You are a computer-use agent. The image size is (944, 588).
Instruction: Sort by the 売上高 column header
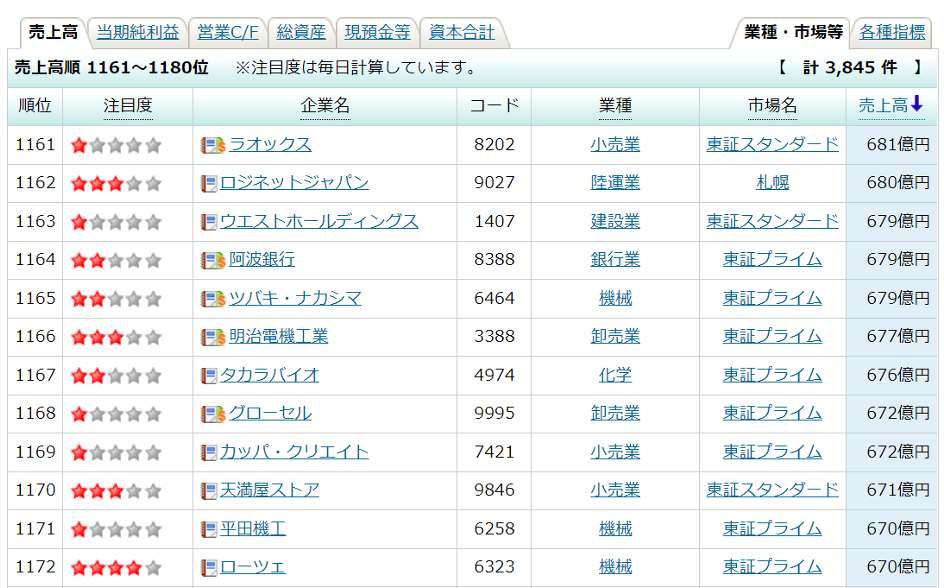pos(883,106)
